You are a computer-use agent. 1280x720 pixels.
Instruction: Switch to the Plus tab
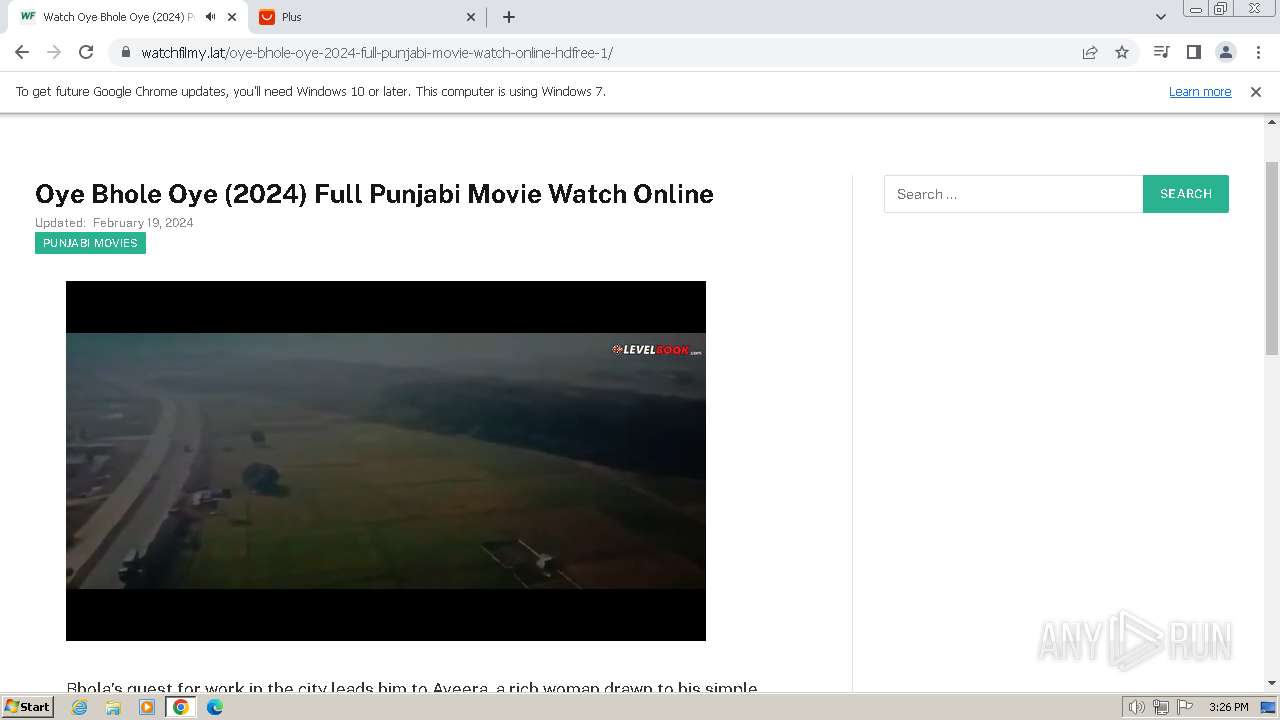[366, 17]
